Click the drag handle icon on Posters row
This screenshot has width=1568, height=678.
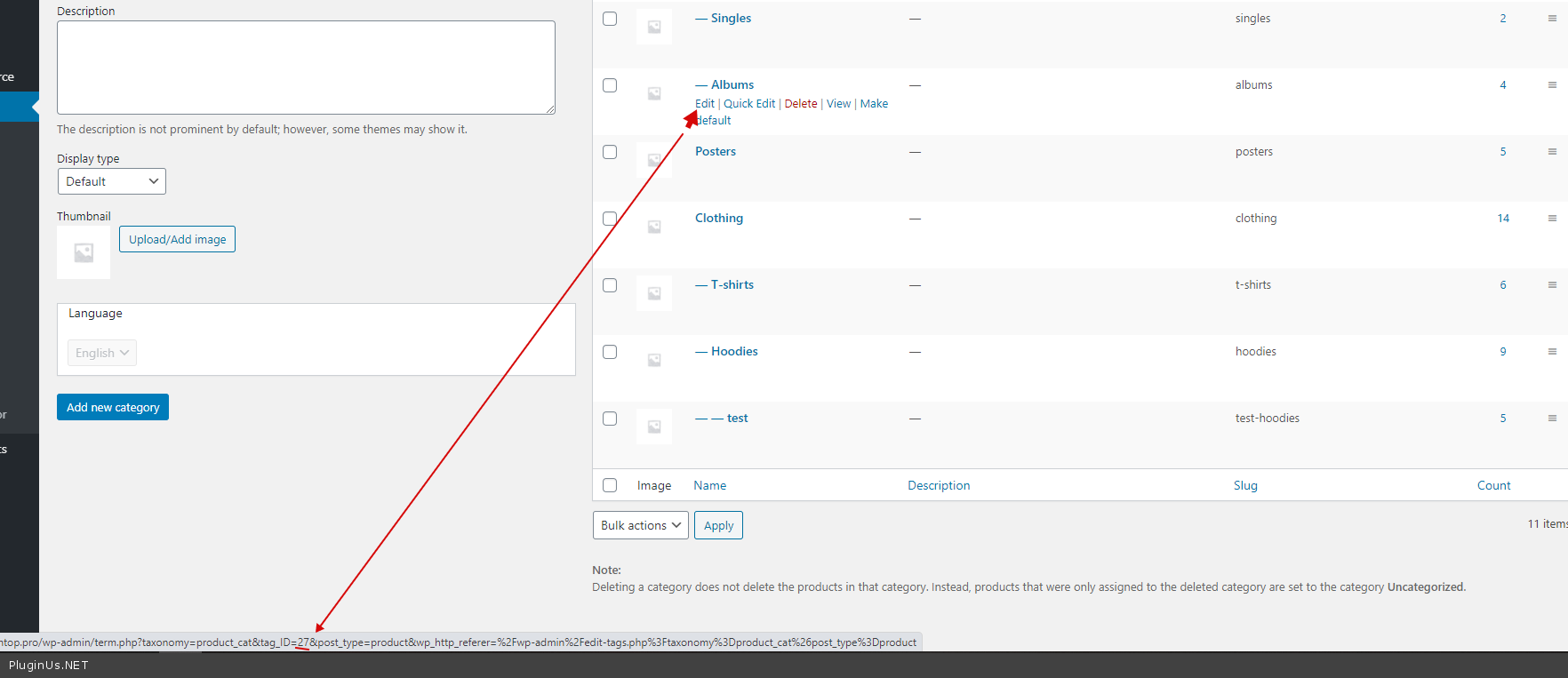coord(1552,152)
